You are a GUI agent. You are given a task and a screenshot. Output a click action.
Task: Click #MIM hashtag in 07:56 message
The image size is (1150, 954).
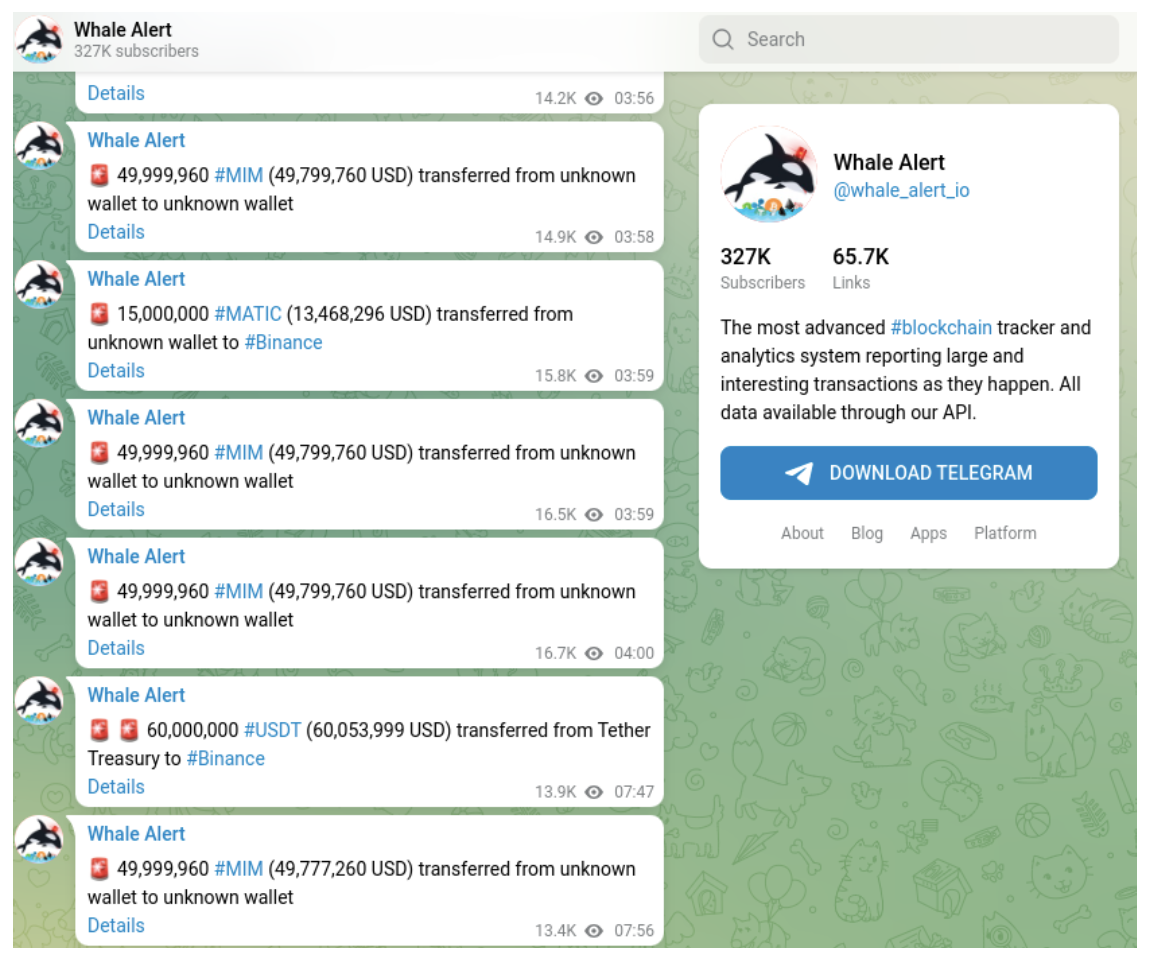coord(238,868)
